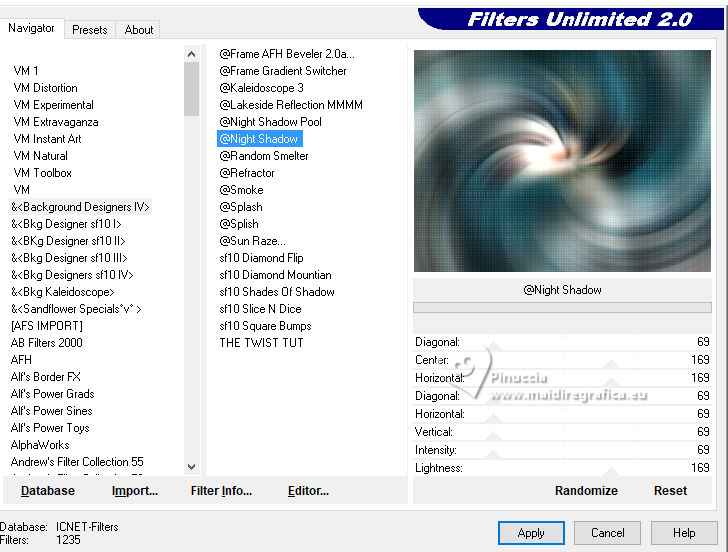Select [AFS IMPORT] category
Image resolution: width=728 pixels, height=552 pixels.
coord(46,326)
